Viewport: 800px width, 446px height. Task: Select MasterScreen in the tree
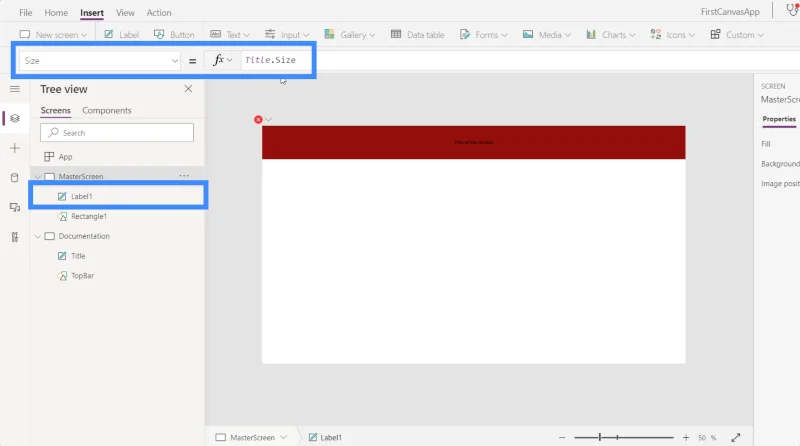pyautogui.click(x=81, y=177)
